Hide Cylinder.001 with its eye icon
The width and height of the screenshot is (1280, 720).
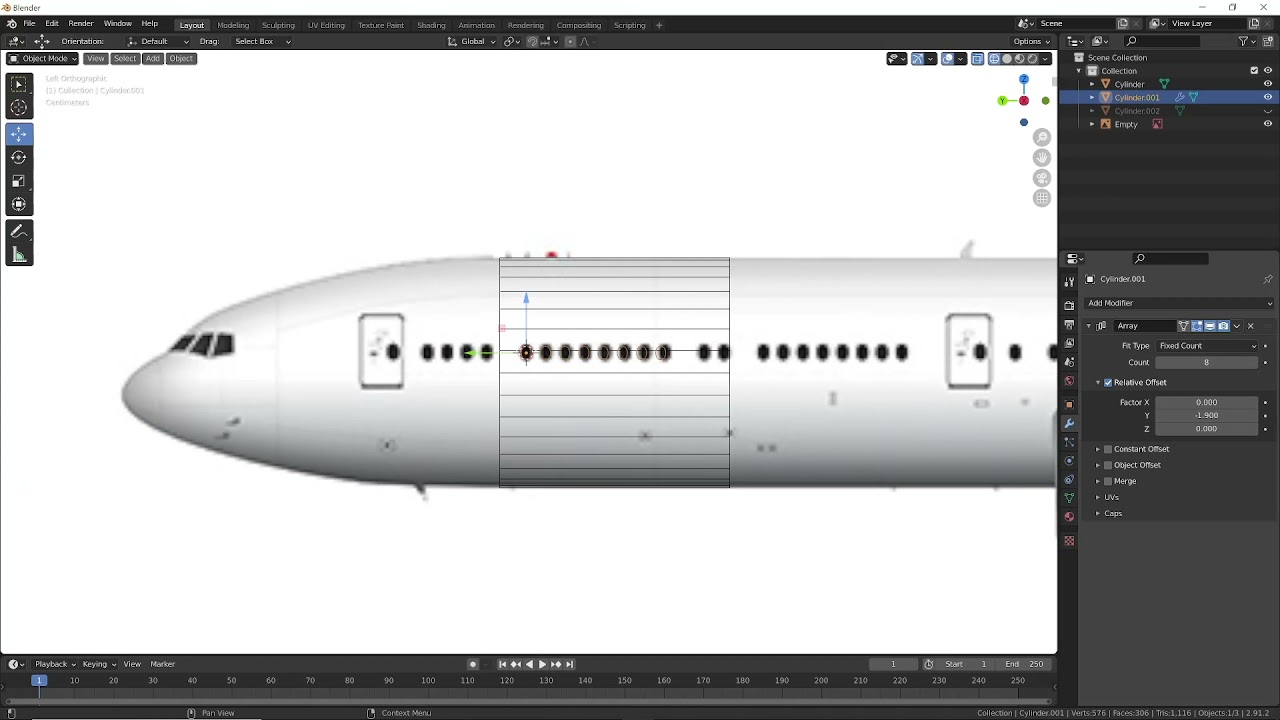(x=1268, y=98)
